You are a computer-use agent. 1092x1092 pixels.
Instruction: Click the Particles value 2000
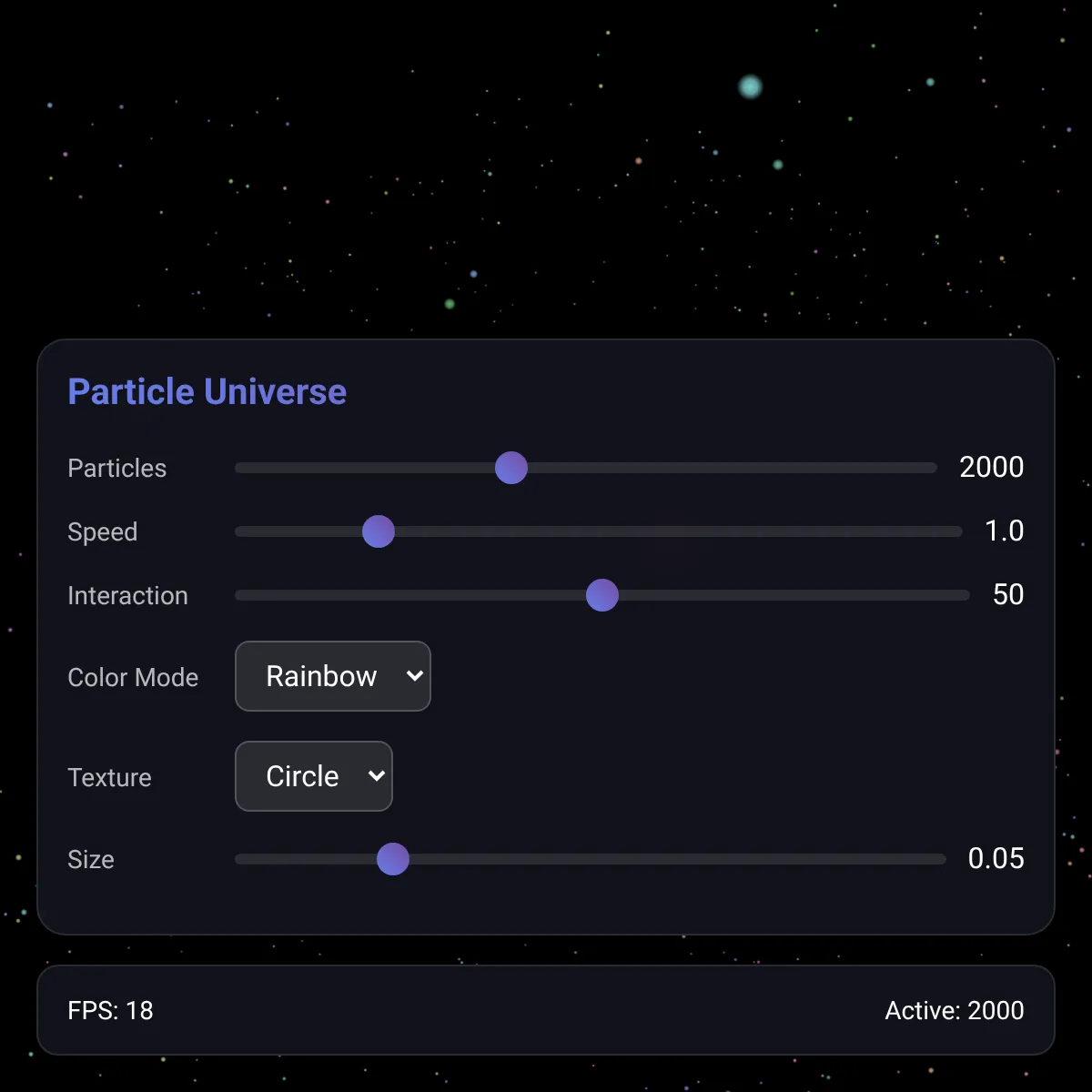point(992,467)
